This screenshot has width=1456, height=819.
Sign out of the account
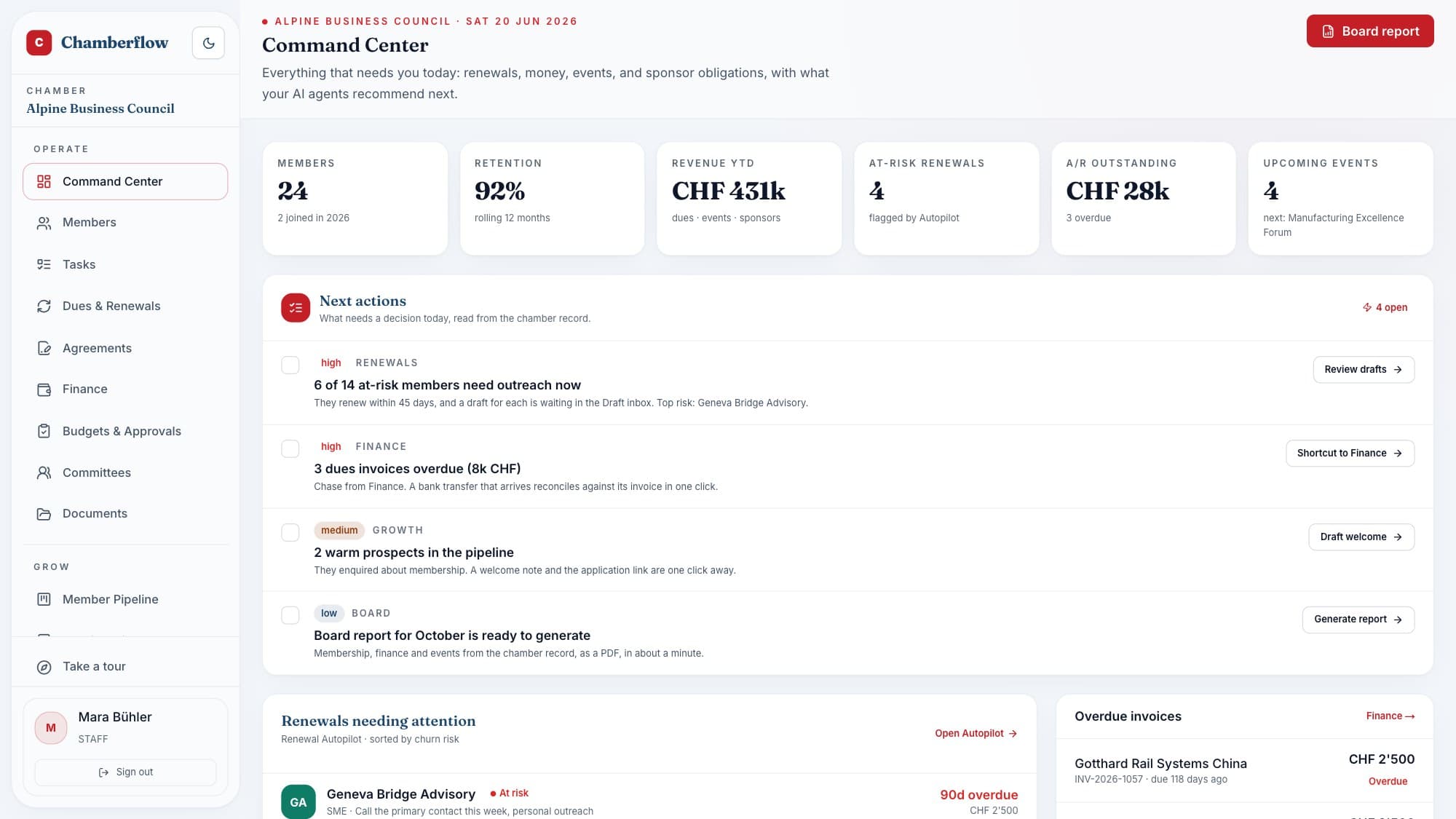point(125,772)
